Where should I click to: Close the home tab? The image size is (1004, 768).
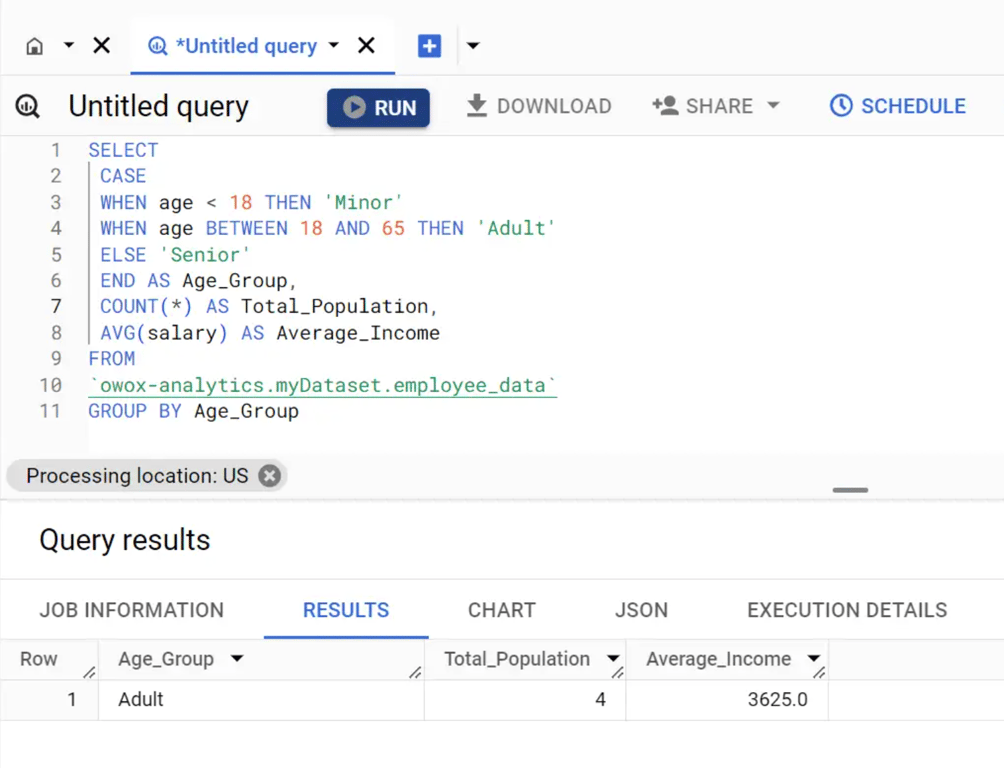pyautogui.click(x=102, y=45)
